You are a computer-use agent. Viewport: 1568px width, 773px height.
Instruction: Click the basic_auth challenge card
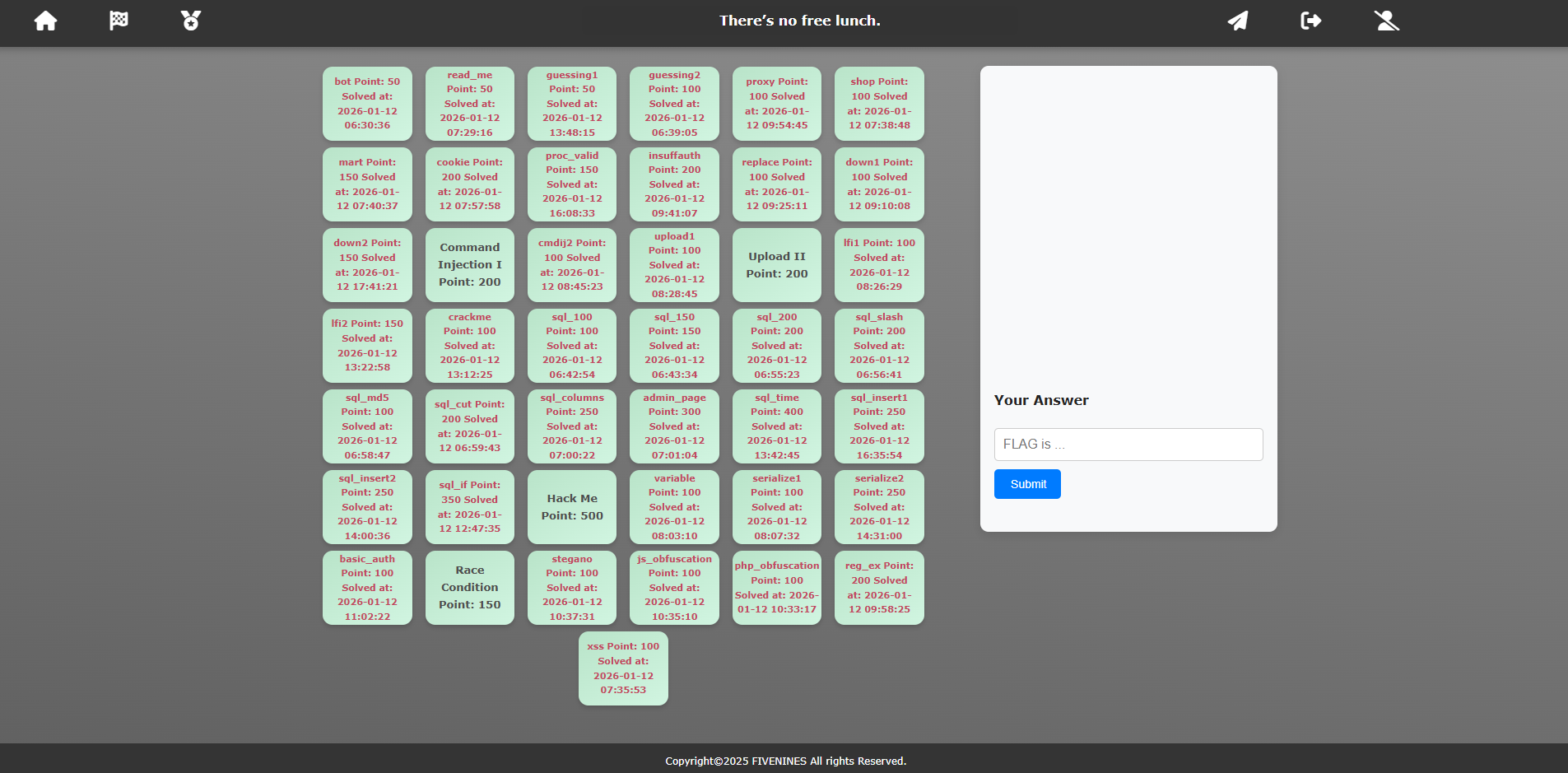pyautogui.click(x=367, y=587)
